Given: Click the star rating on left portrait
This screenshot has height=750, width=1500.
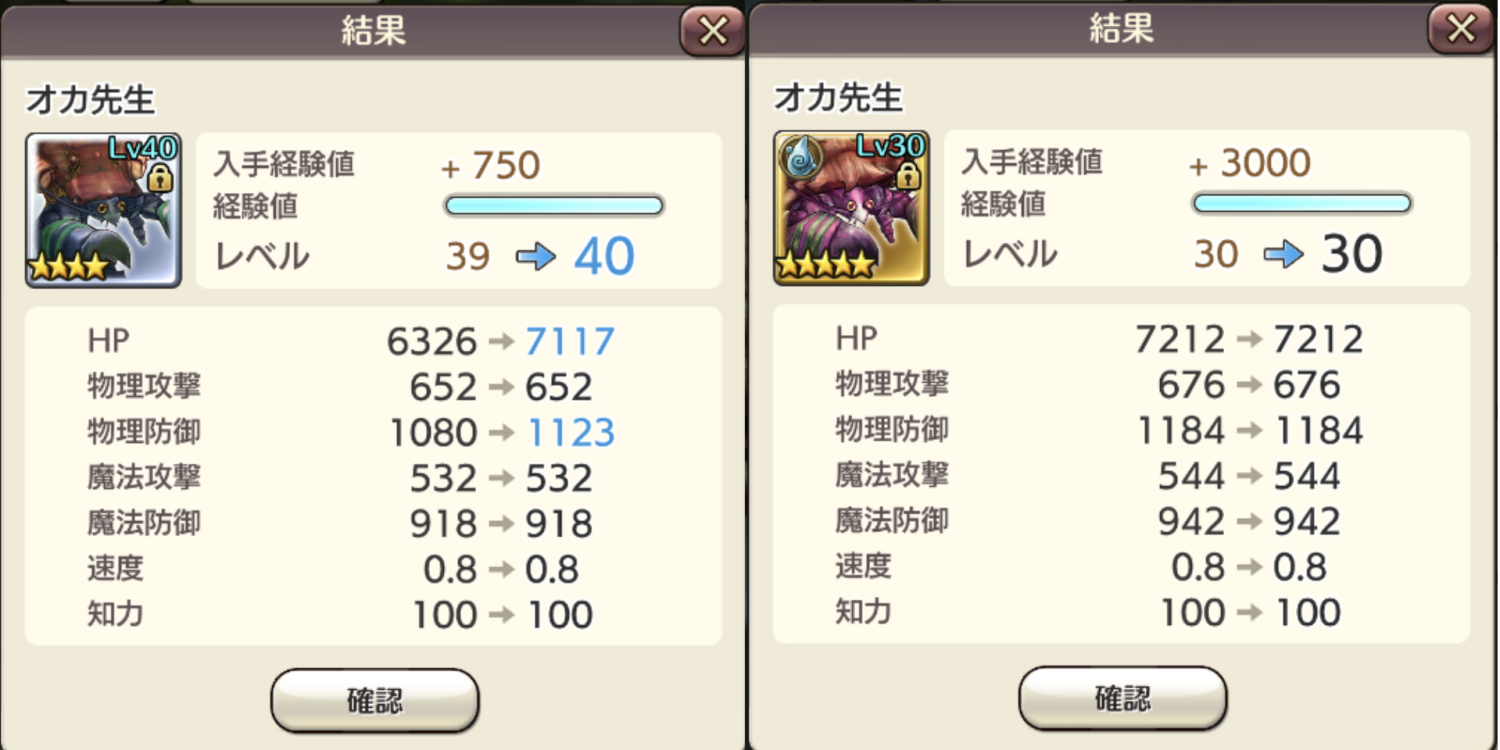Looking at the screenshot, I should click(x=69, y=267).
